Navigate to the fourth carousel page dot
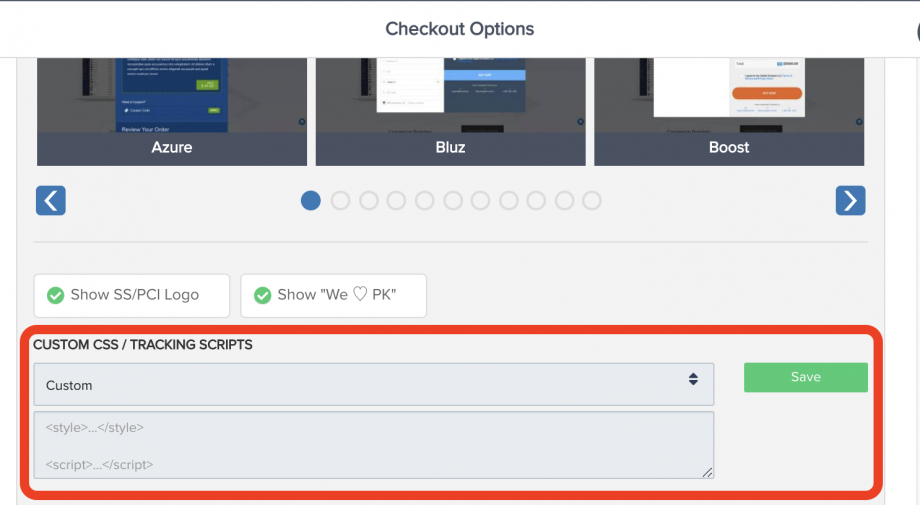Image resolution: width=920 pixels, height=505 pixels. (396, 201)
